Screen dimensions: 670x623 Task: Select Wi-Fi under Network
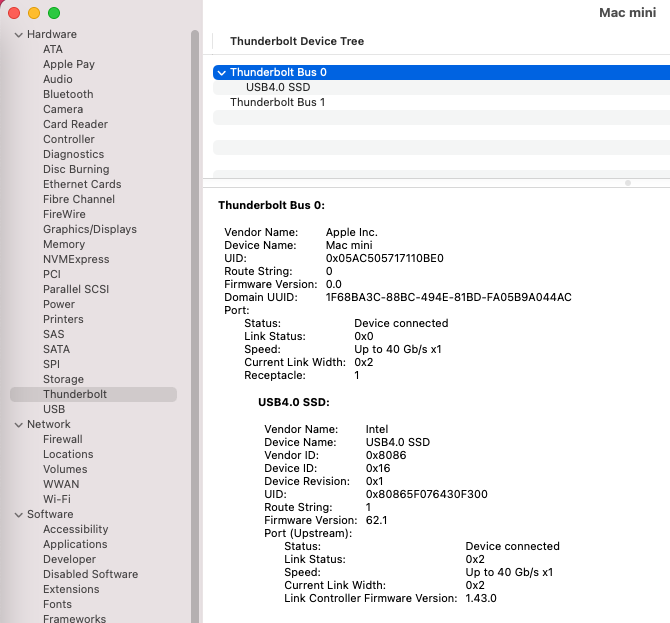point(57,499)
